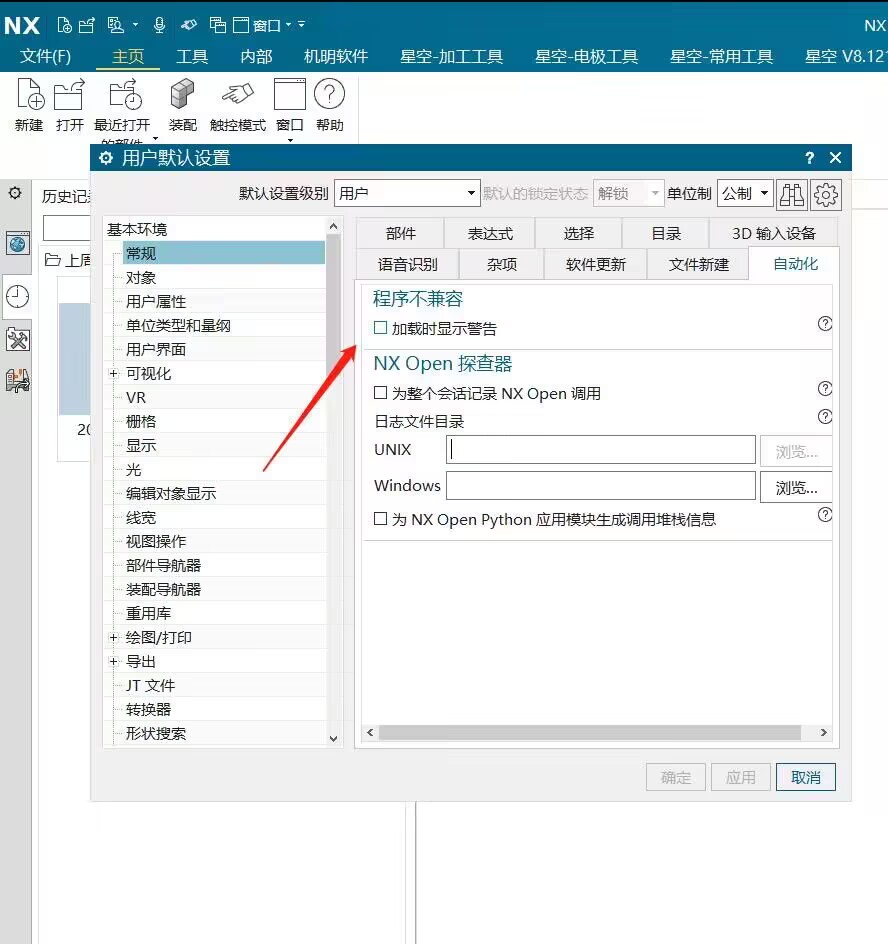This screenshot has height=944, width=888.
Task: Enable 加载时显示警告 checkbox
Action: 380,328
